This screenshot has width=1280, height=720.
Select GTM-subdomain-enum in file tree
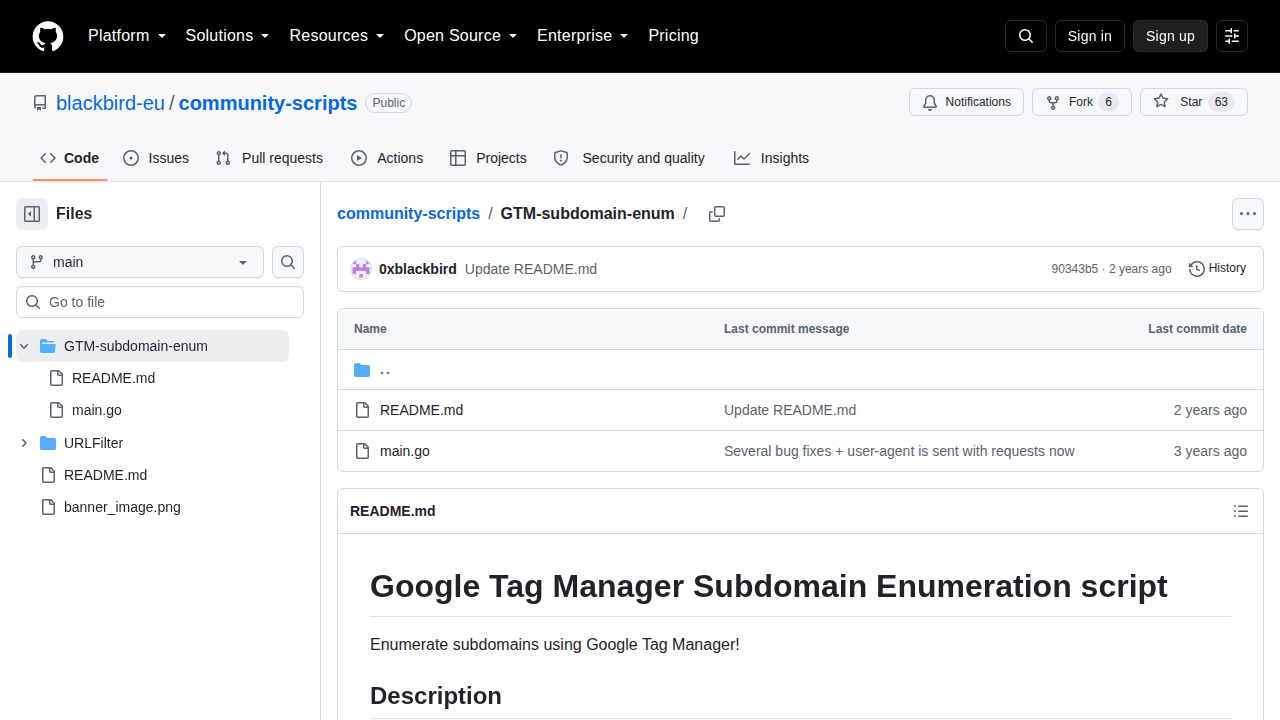[136, 346]
